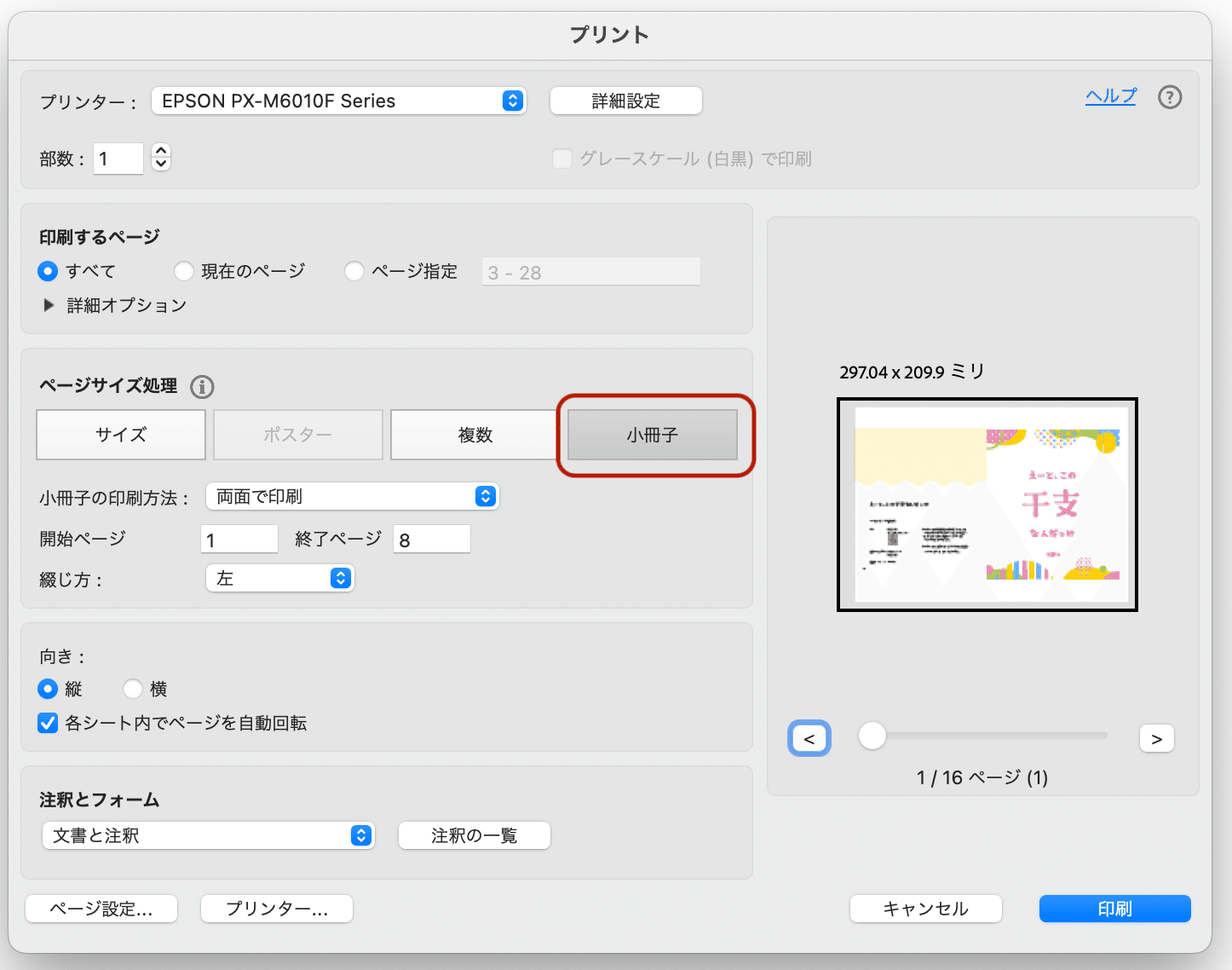The height and width of the screenshot is (970, 1232).
Task: Choose 横 orientation
Action: (133, 689)
